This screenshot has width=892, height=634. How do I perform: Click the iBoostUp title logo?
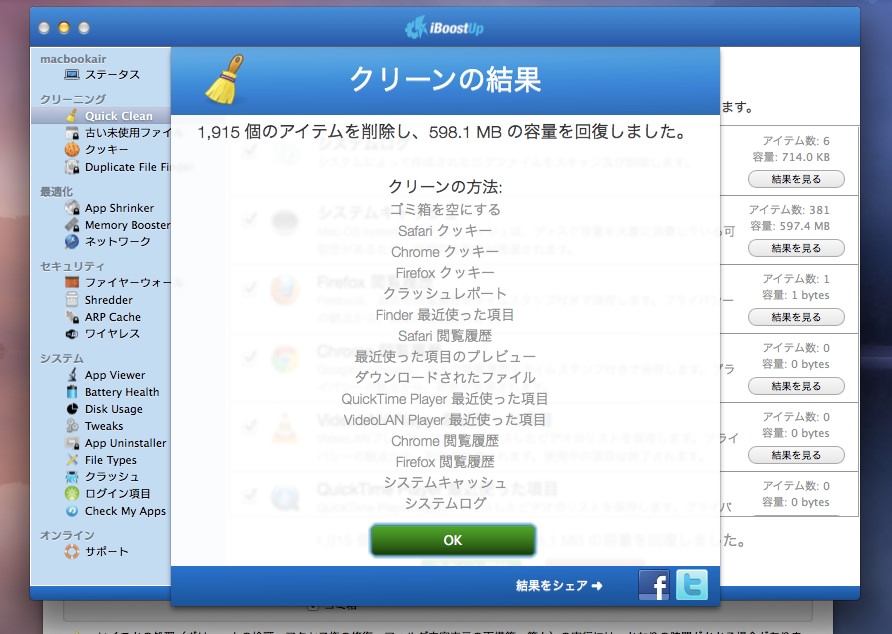[x=444, y=27]
